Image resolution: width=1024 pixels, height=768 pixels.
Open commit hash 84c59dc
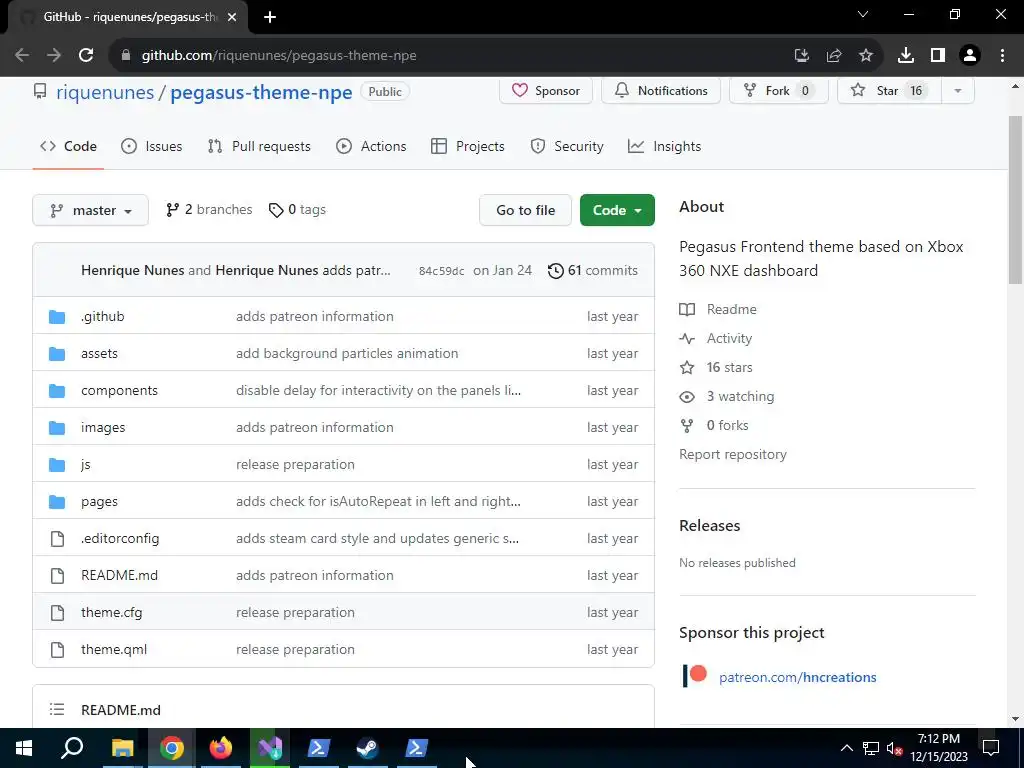pyautogui.click(x=441, y=271)
